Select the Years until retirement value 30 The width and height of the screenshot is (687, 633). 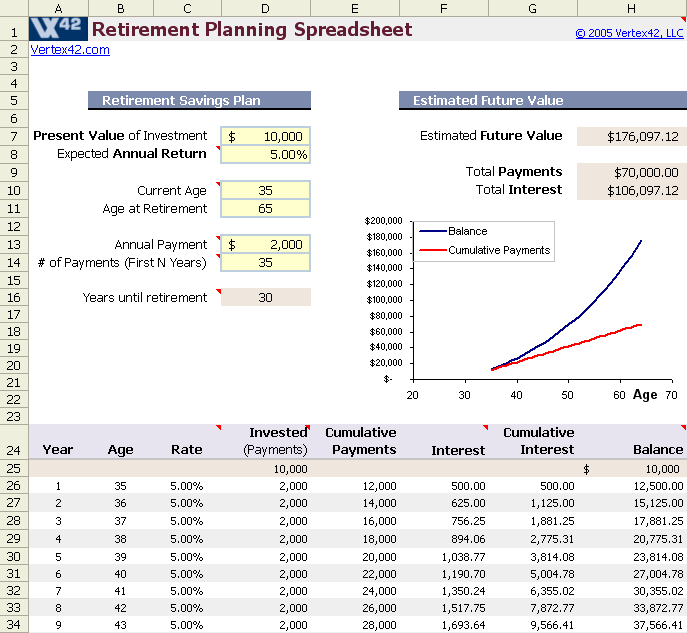pos(266,297)
